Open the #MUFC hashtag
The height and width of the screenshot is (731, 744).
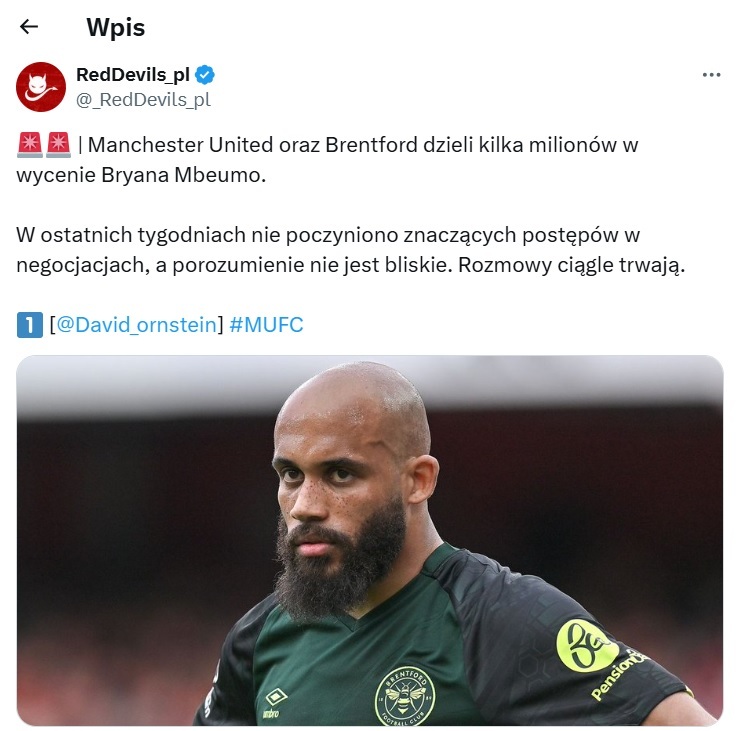click(266, 325)
